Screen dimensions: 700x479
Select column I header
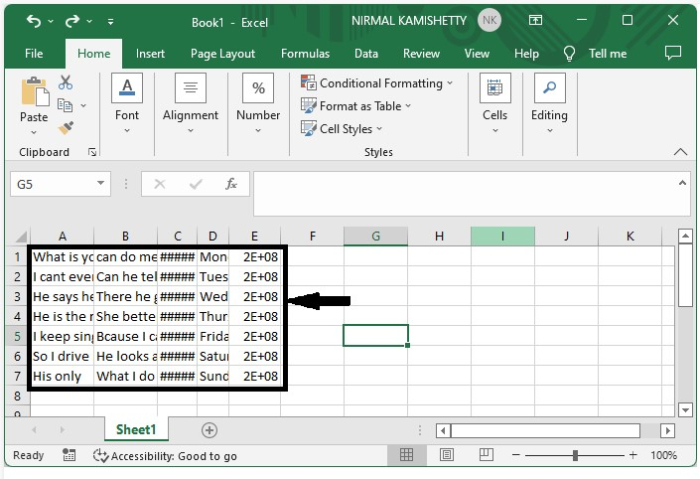pos(503,236)
